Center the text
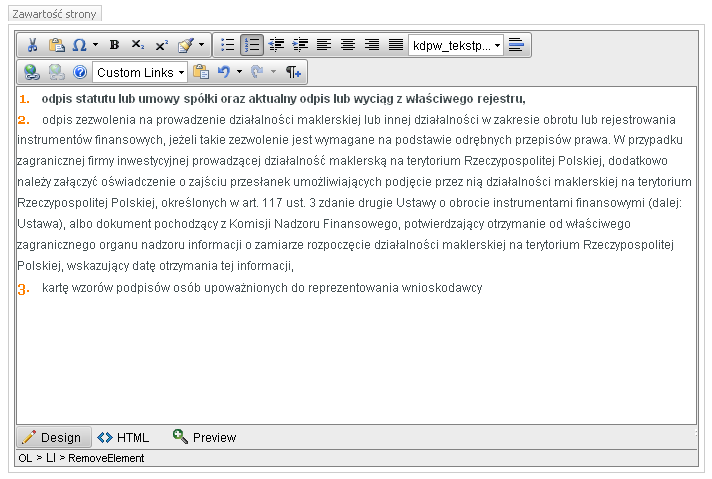Viewport: 712px width, 479px height. click(x=348, y=45)
